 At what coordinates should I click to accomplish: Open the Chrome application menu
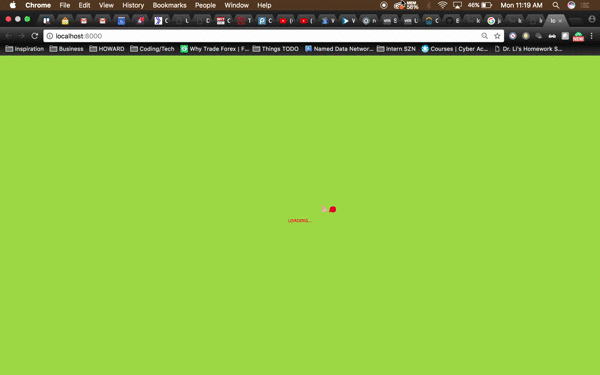point(38,5)
